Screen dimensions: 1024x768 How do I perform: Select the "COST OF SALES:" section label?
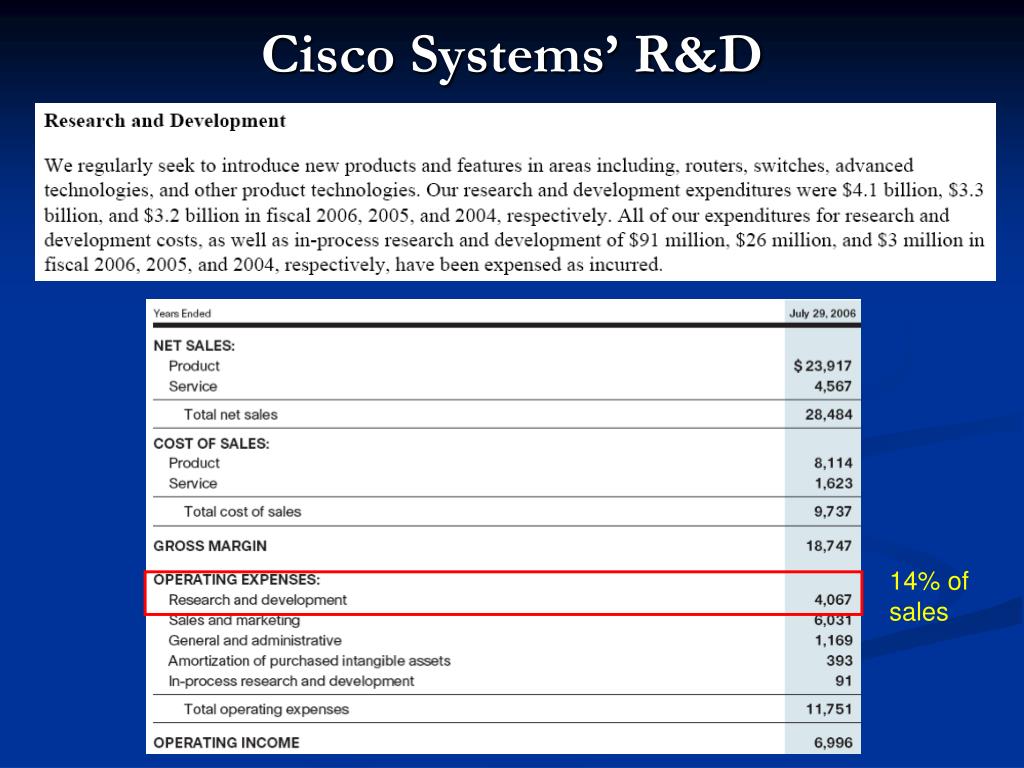[211, 443]
